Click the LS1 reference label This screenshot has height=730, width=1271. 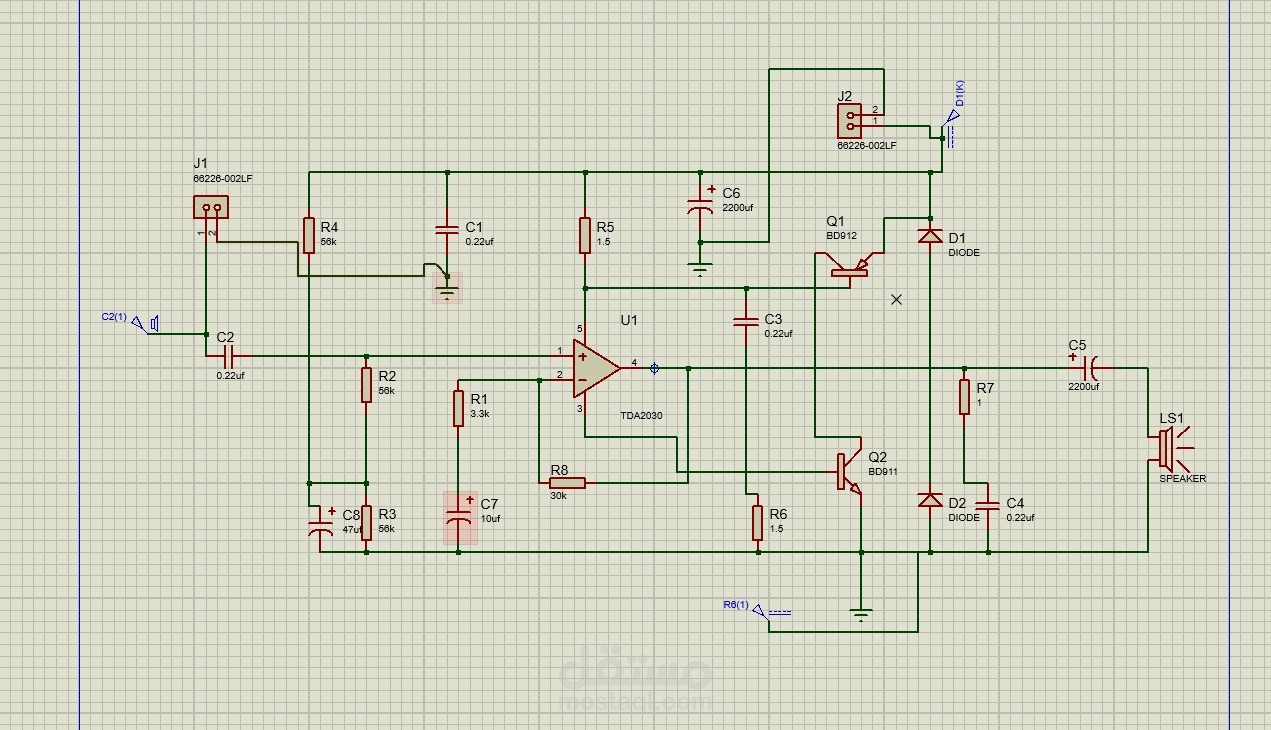(x=1171, y=418)
